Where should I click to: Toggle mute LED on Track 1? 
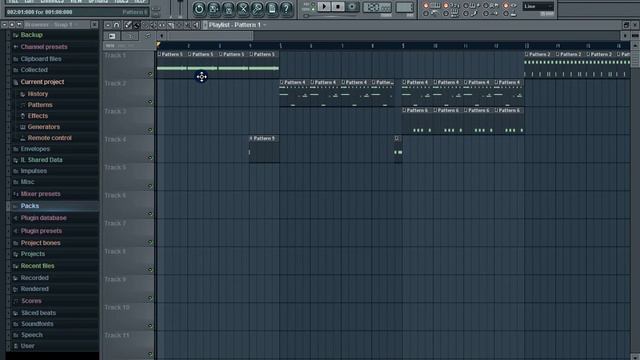click(150, 74)
